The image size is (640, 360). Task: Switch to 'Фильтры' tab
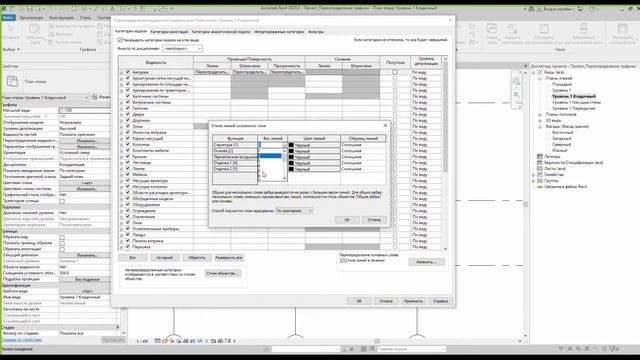tap(316, 31)
